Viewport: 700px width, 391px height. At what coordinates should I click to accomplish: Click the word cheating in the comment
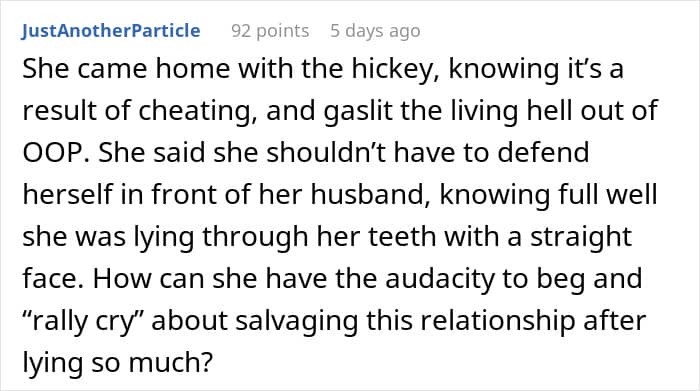197,111
